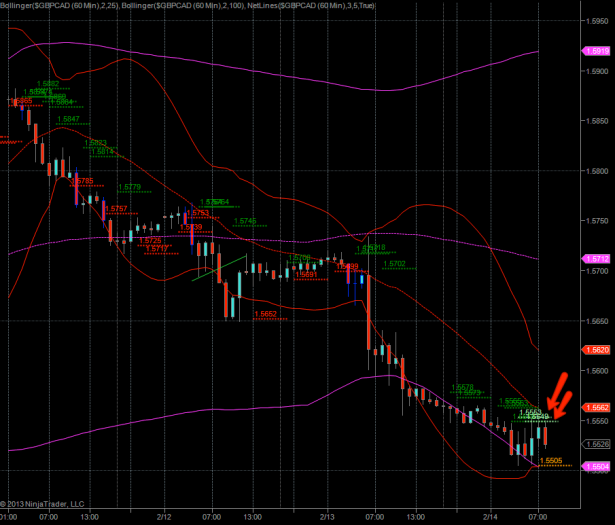Viewport: 615px width, 525px height.
Task: Select the black 1.5526 current price tag
Action: click(597, 444)
